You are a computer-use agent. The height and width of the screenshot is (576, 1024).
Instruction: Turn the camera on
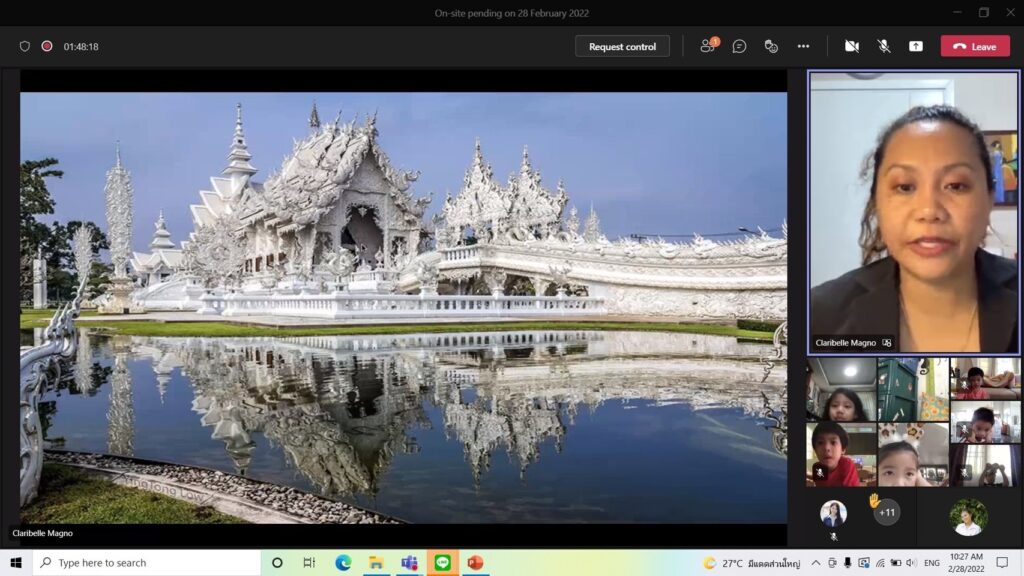(x=852, y=46)
